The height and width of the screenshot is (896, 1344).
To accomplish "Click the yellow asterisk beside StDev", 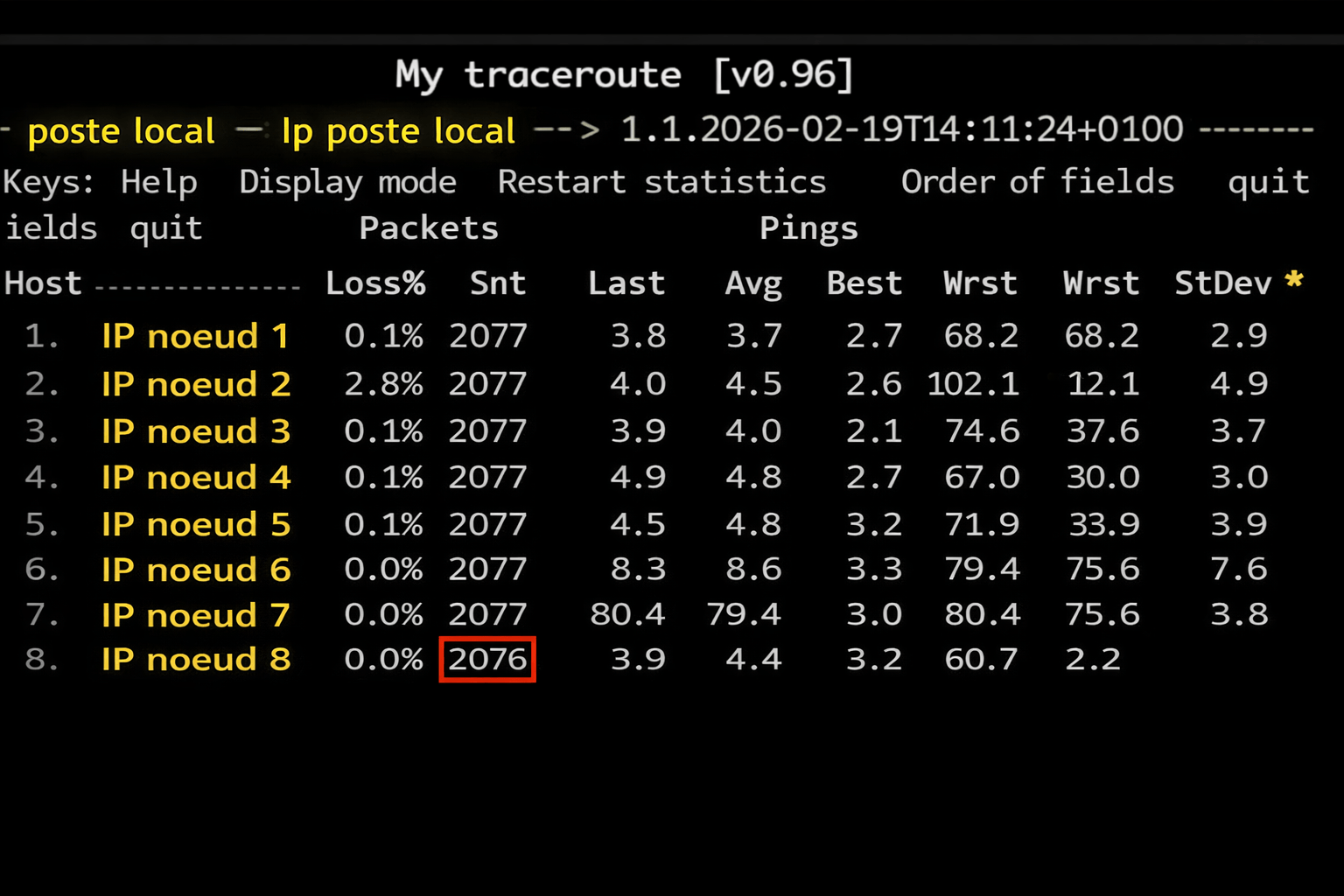I will [x=1294, y=280].
